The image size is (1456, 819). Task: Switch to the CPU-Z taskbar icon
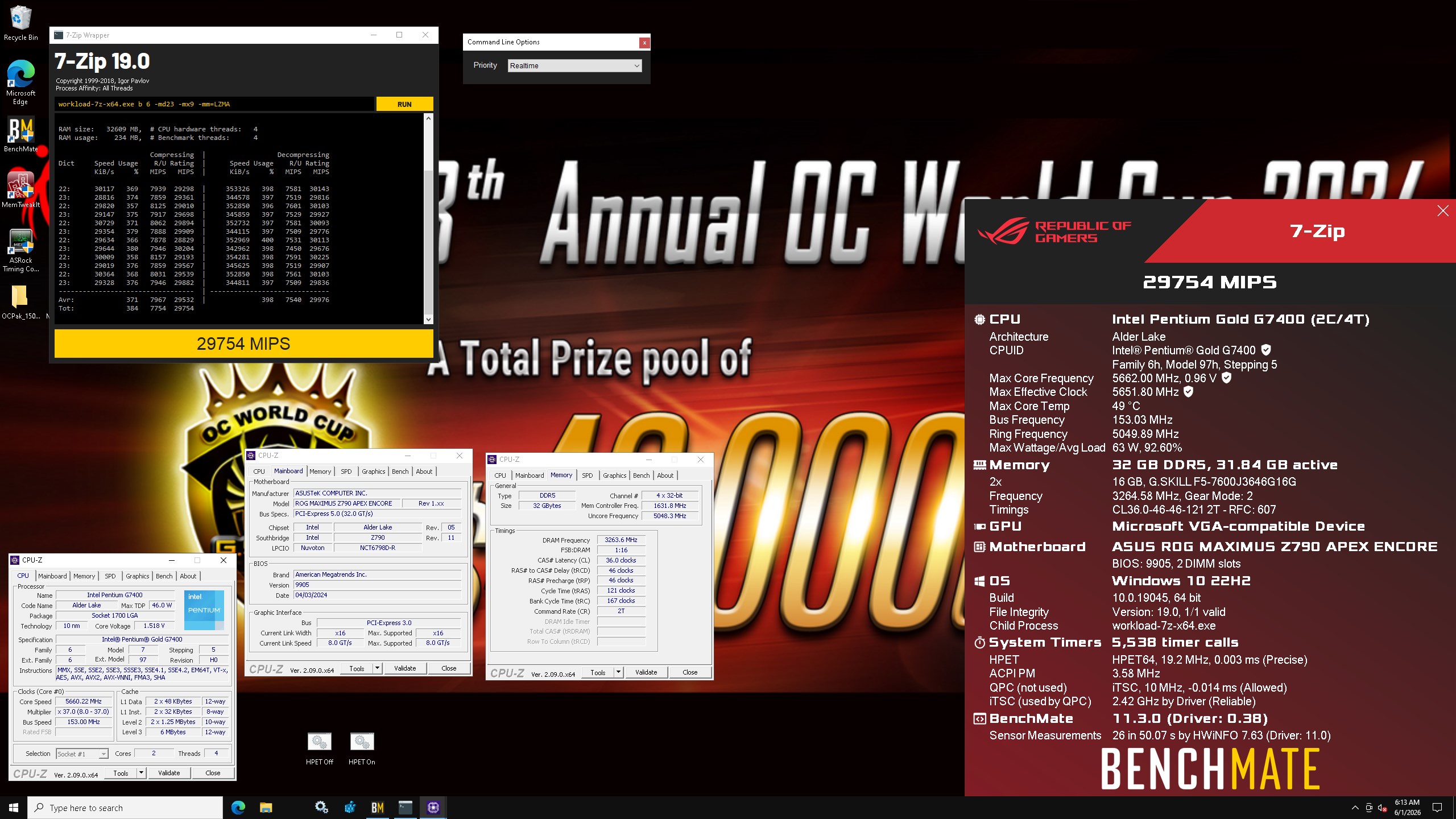[433, 808]
